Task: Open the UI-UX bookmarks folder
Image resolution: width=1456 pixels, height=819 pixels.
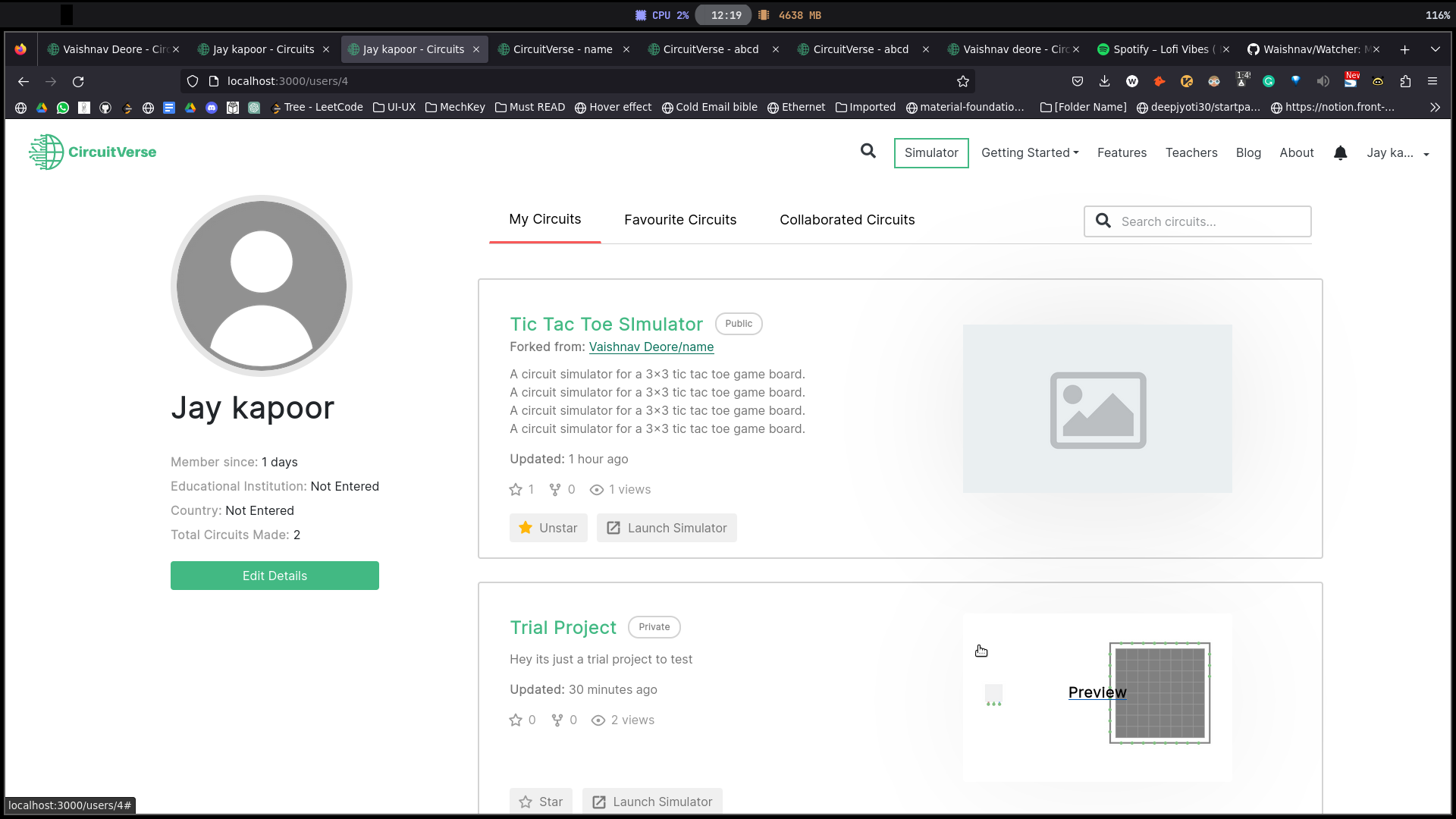Action: [394, 108]
